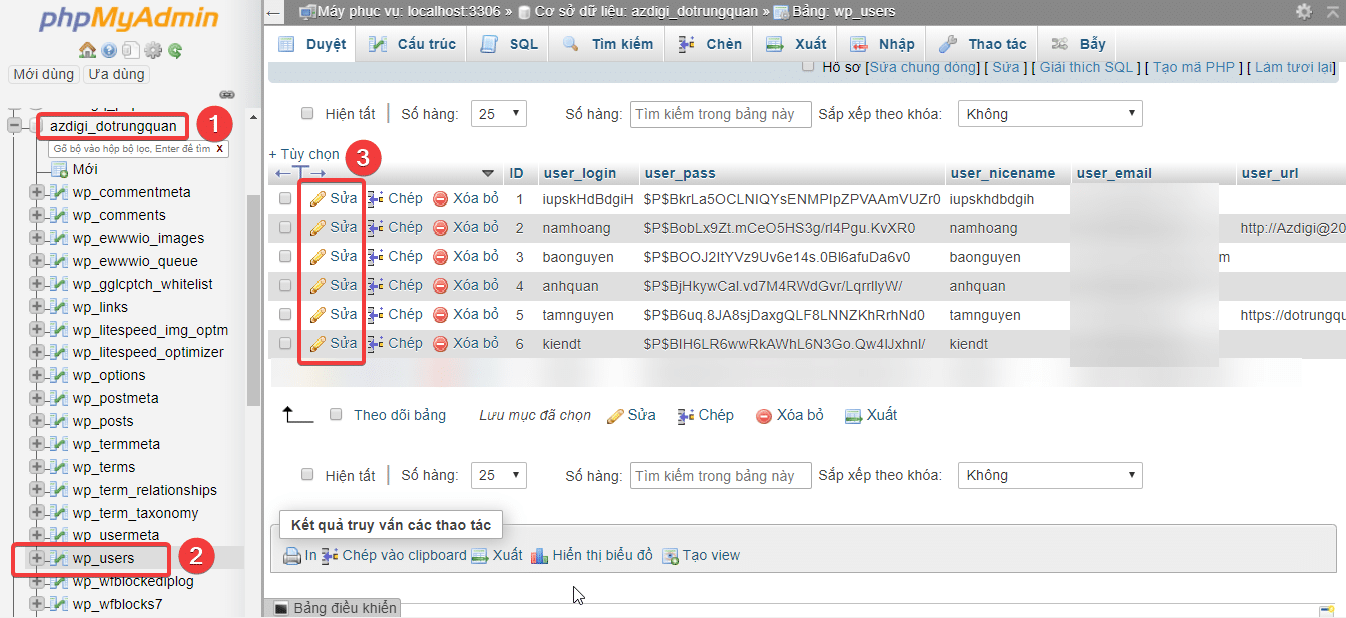Refresh the navigation panel with green arrow
Image resolution: width=1346 pixels, height=618 pixels.
tap(173, 49)
